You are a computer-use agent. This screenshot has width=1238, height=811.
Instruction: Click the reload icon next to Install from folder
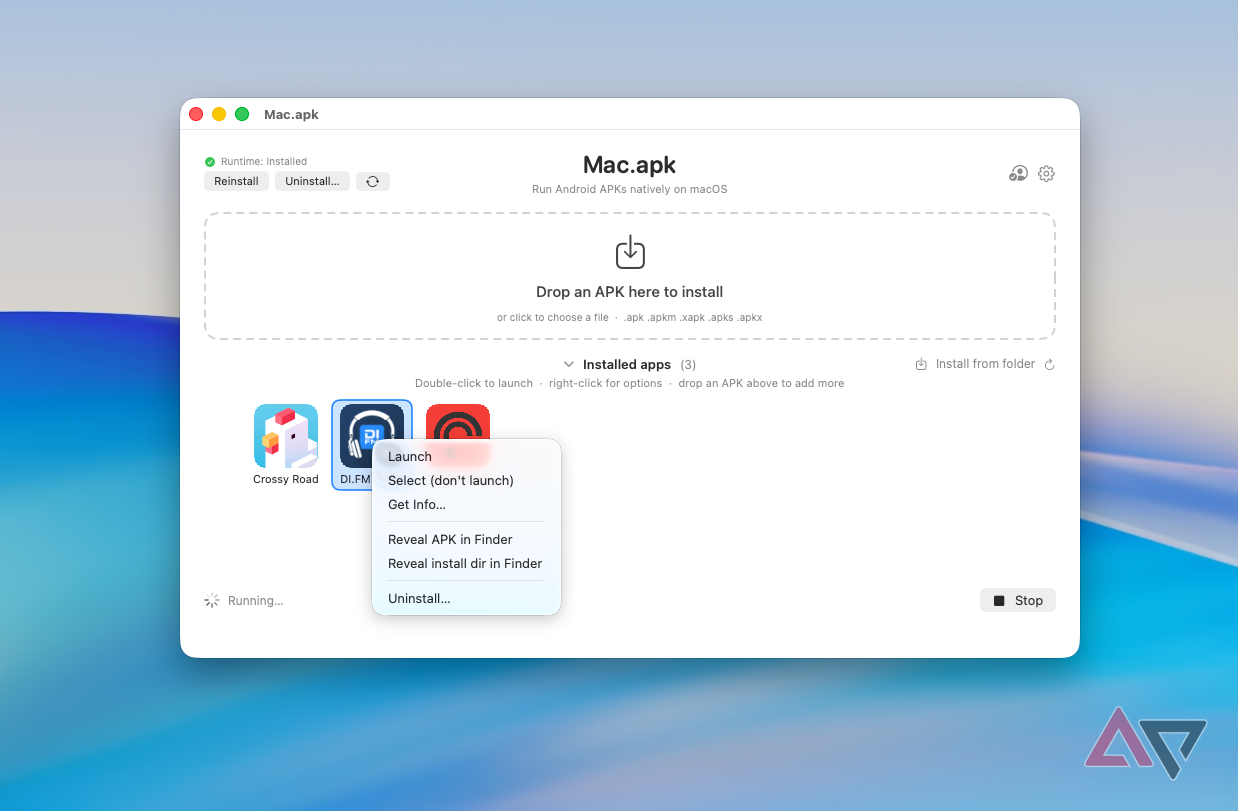click(1049, 365)
